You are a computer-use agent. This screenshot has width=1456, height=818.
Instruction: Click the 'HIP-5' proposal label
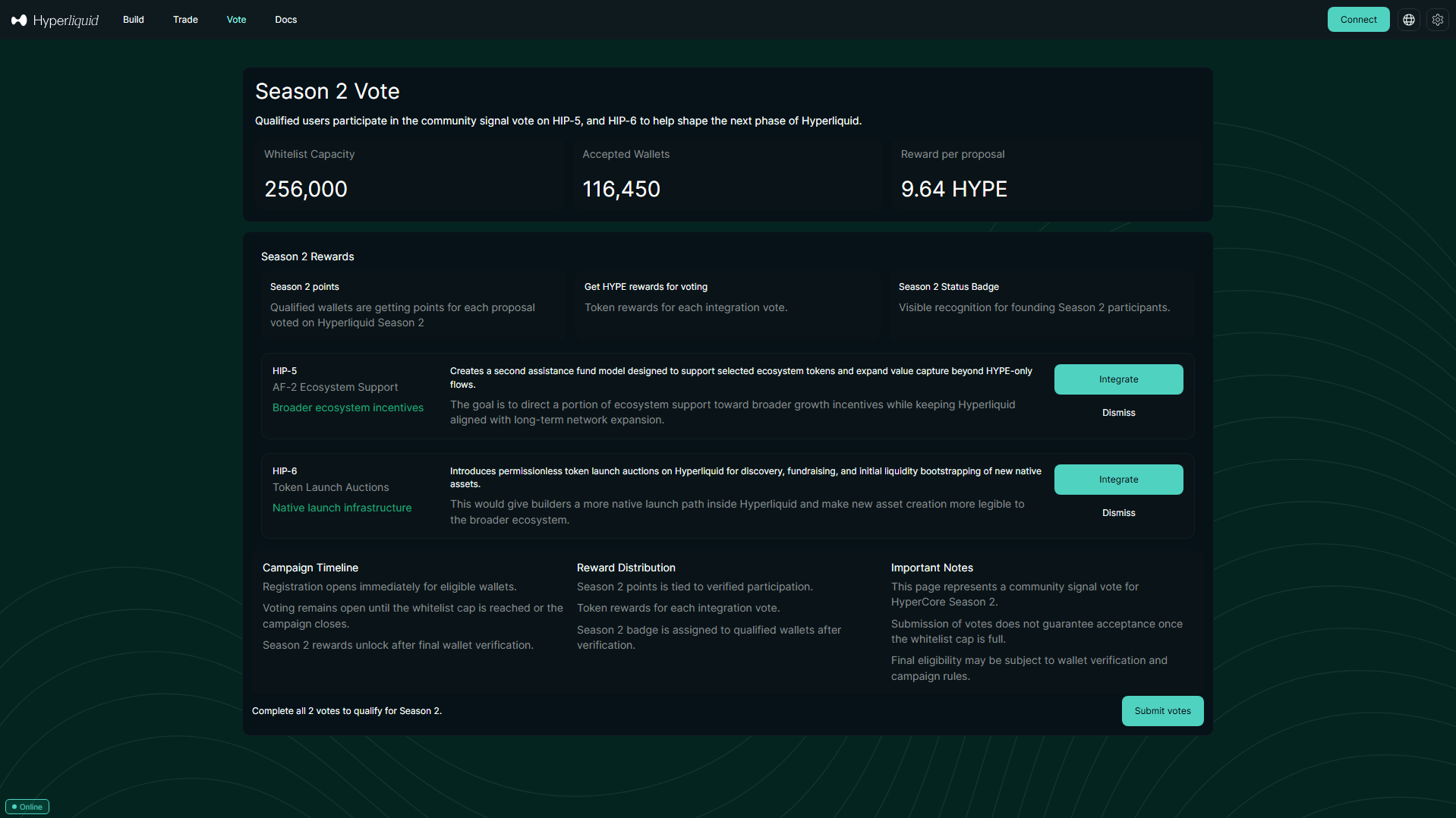[x=284, y=371]
